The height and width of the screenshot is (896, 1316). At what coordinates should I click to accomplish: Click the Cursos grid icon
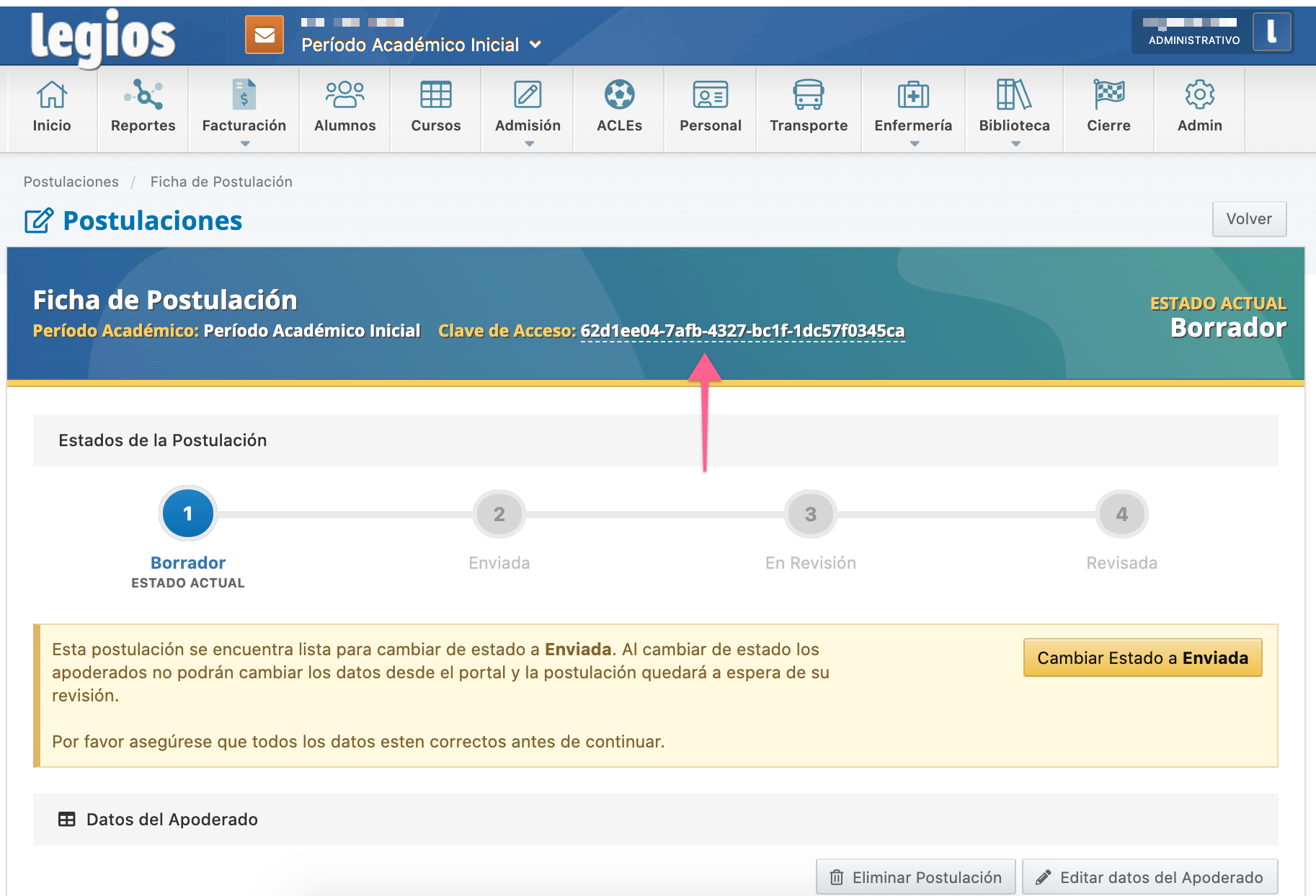click(x=435, y=105)
